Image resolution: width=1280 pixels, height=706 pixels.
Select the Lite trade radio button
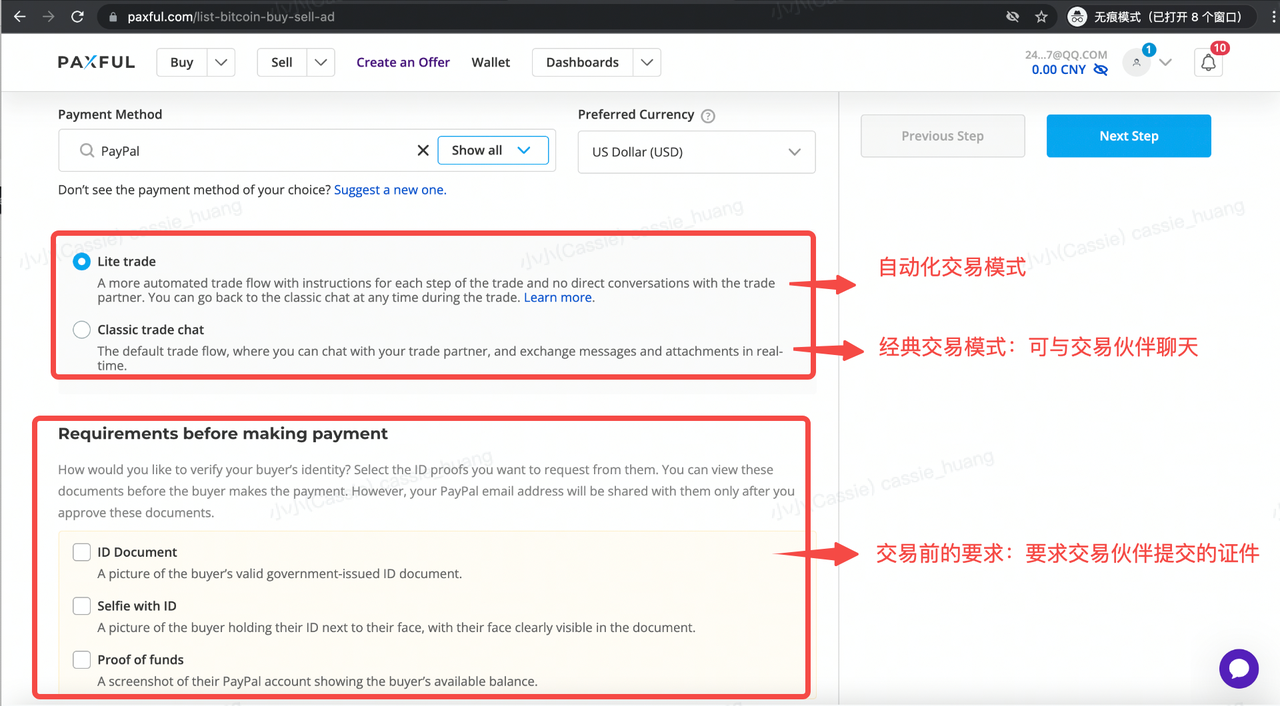tap(82, 262)
